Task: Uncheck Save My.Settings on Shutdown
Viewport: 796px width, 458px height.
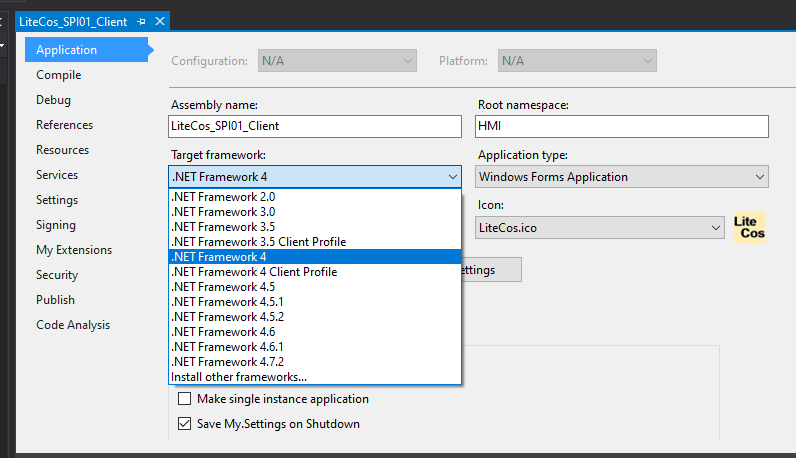Action: (185, 423)
